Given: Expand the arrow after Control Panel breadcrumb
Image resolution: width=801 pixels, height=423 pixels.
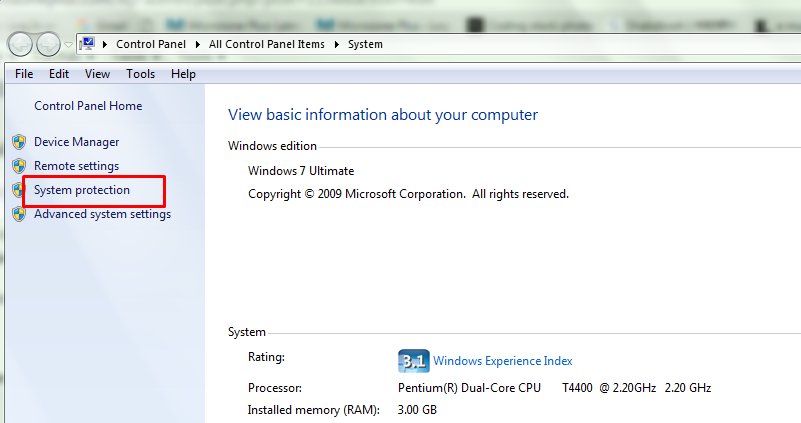Looking at the screenshot, I should coord(198,44).
